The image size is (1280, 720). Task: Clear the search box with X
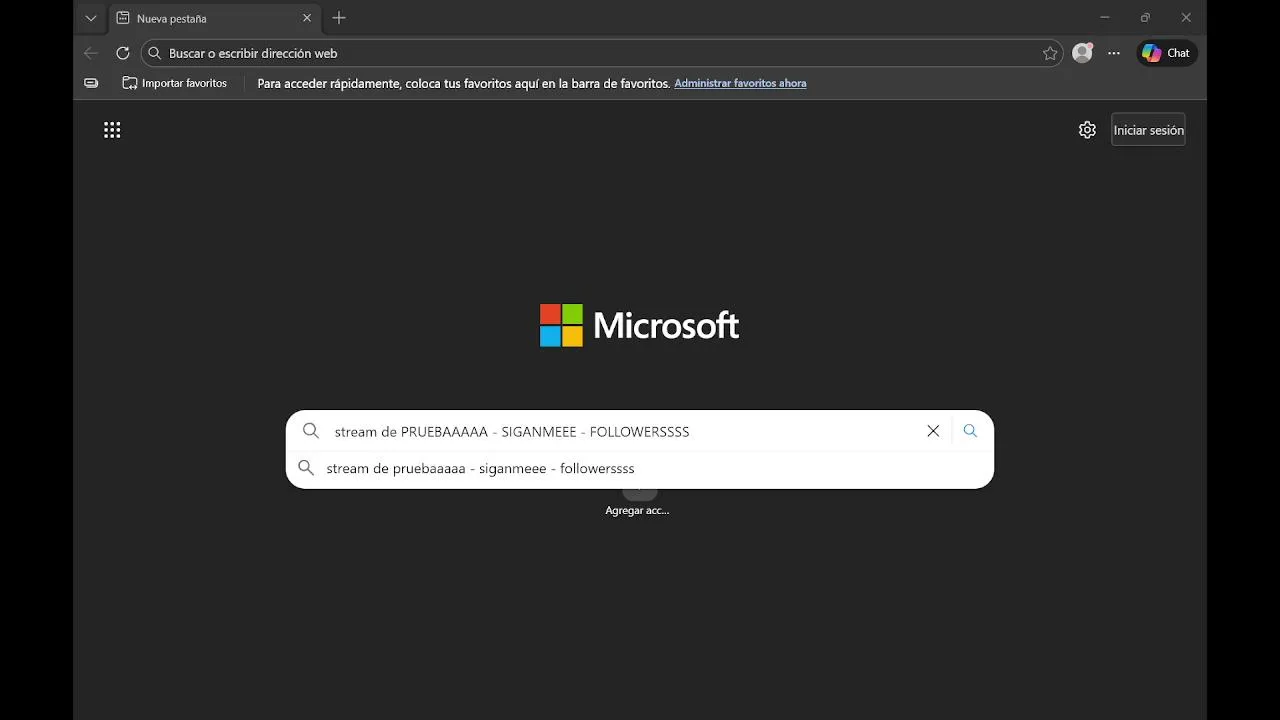click(x=933, y=431)
